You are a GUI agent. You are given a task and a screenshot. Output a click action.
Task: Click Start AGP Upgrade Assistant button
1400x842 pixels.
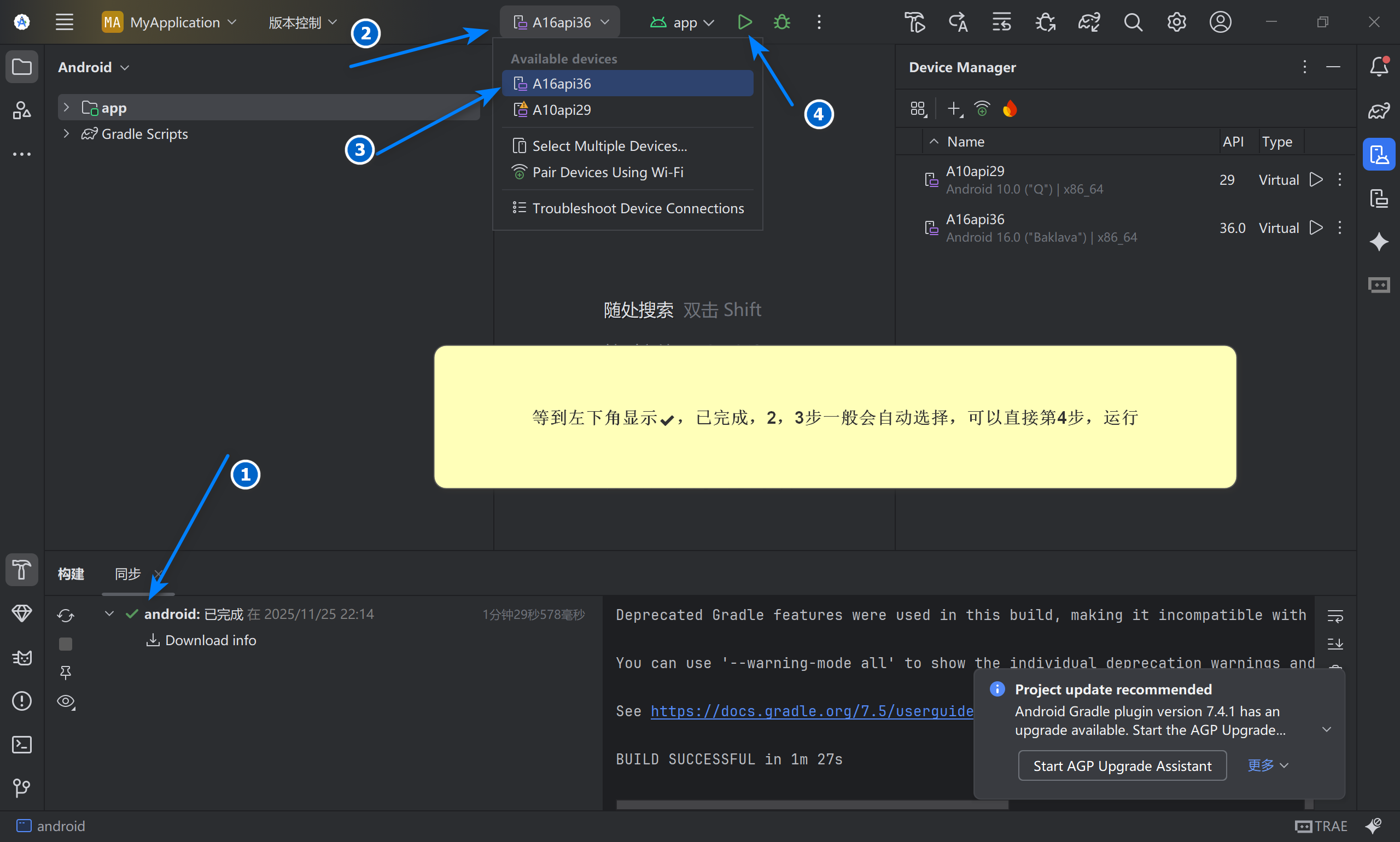click(1122, 766)
